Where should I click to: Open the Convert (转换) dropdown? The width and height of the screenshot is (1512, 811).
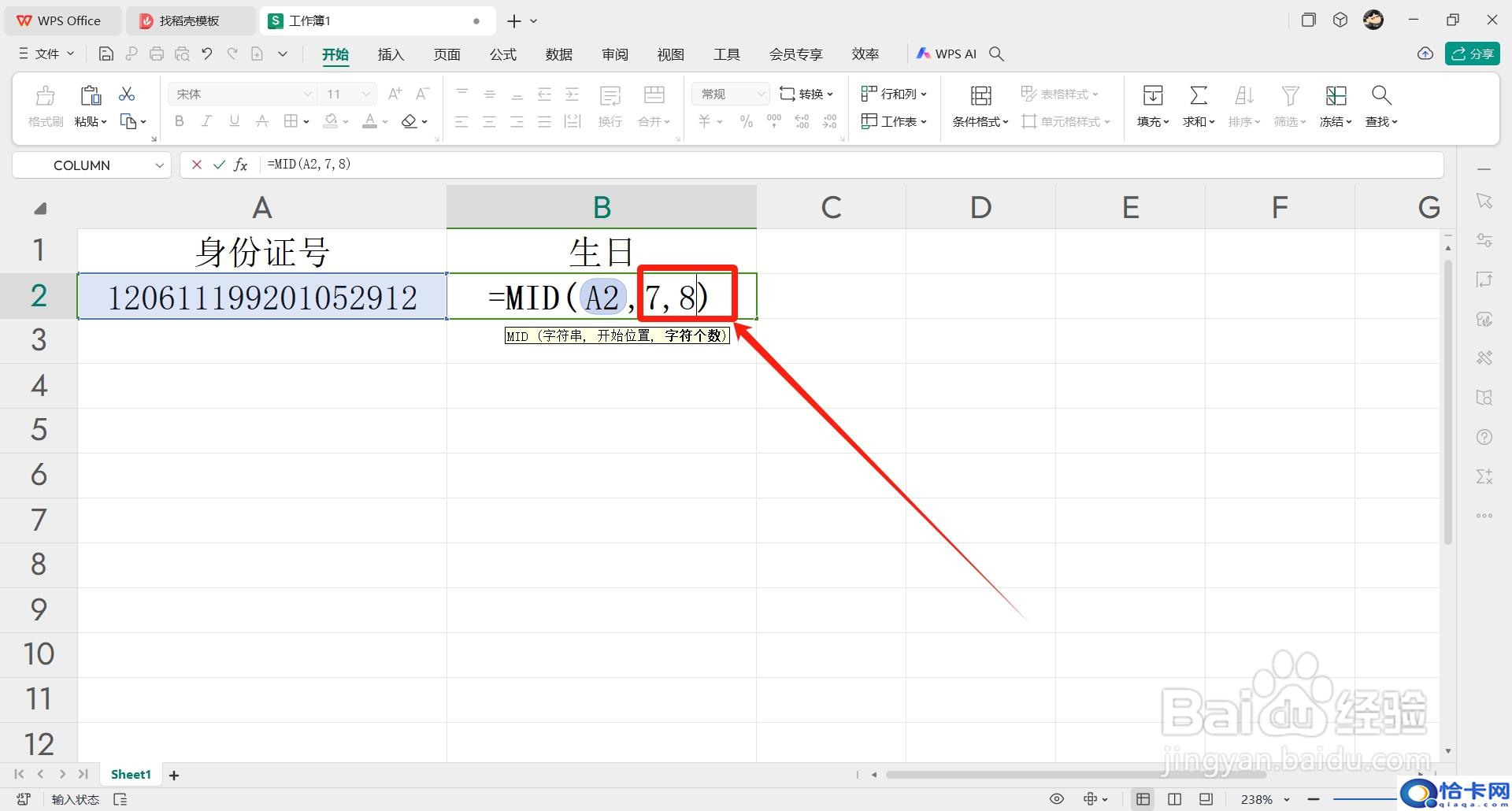click(806, 94)
